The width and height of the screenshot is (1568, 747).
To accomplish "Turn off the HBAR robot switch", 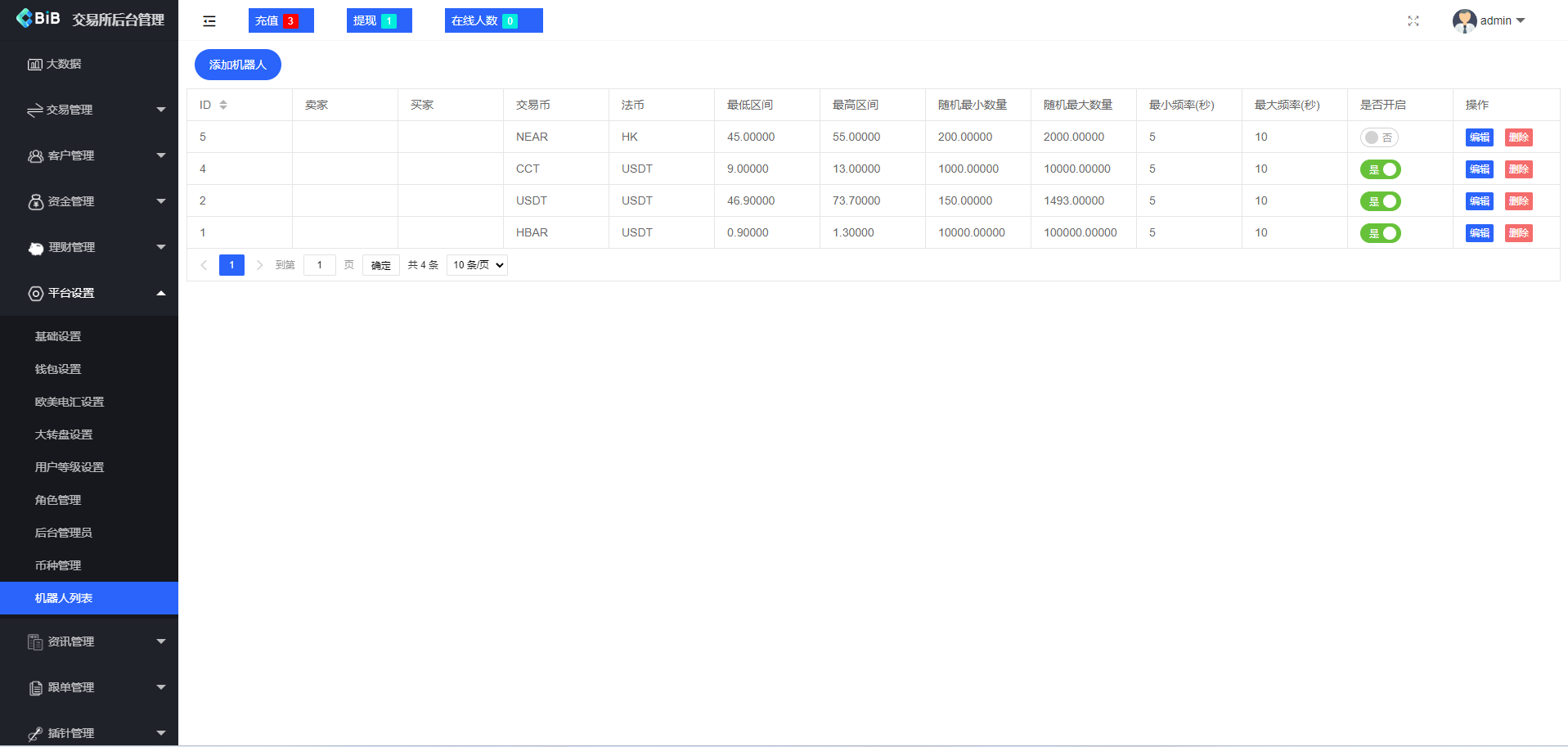I will (1381, 233).
